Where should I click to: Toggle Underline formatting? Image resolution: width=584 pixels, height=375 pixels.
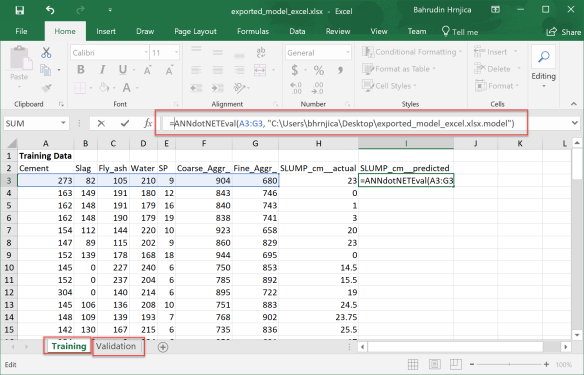(123, 70)
